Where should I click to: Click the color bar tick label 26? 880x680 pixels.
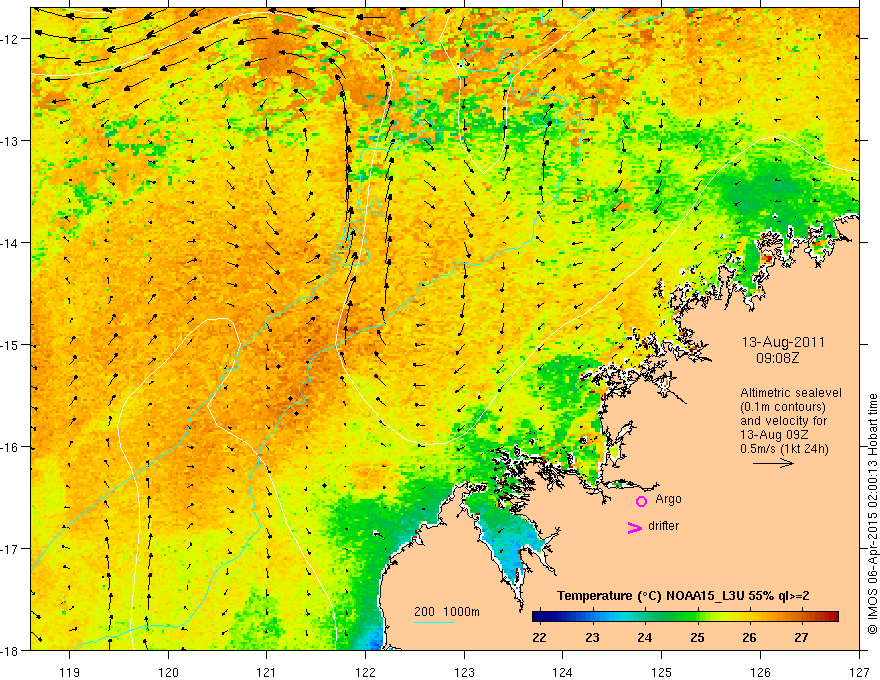click(749, 637)
